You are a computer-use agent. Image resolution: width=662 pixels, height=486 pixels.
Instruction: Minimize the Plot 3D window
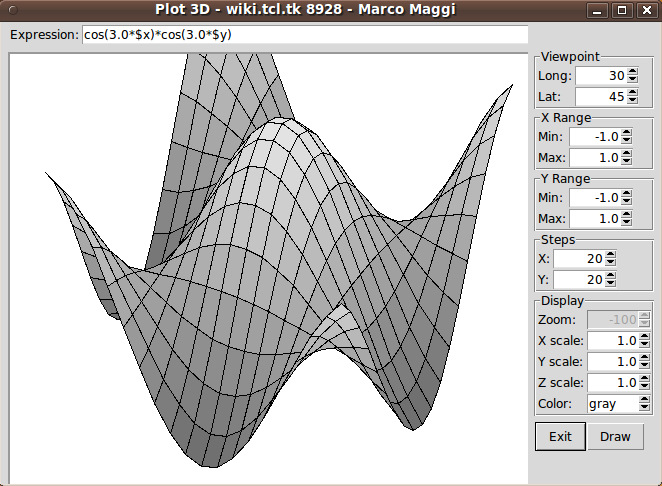click(x=597, y=10)
